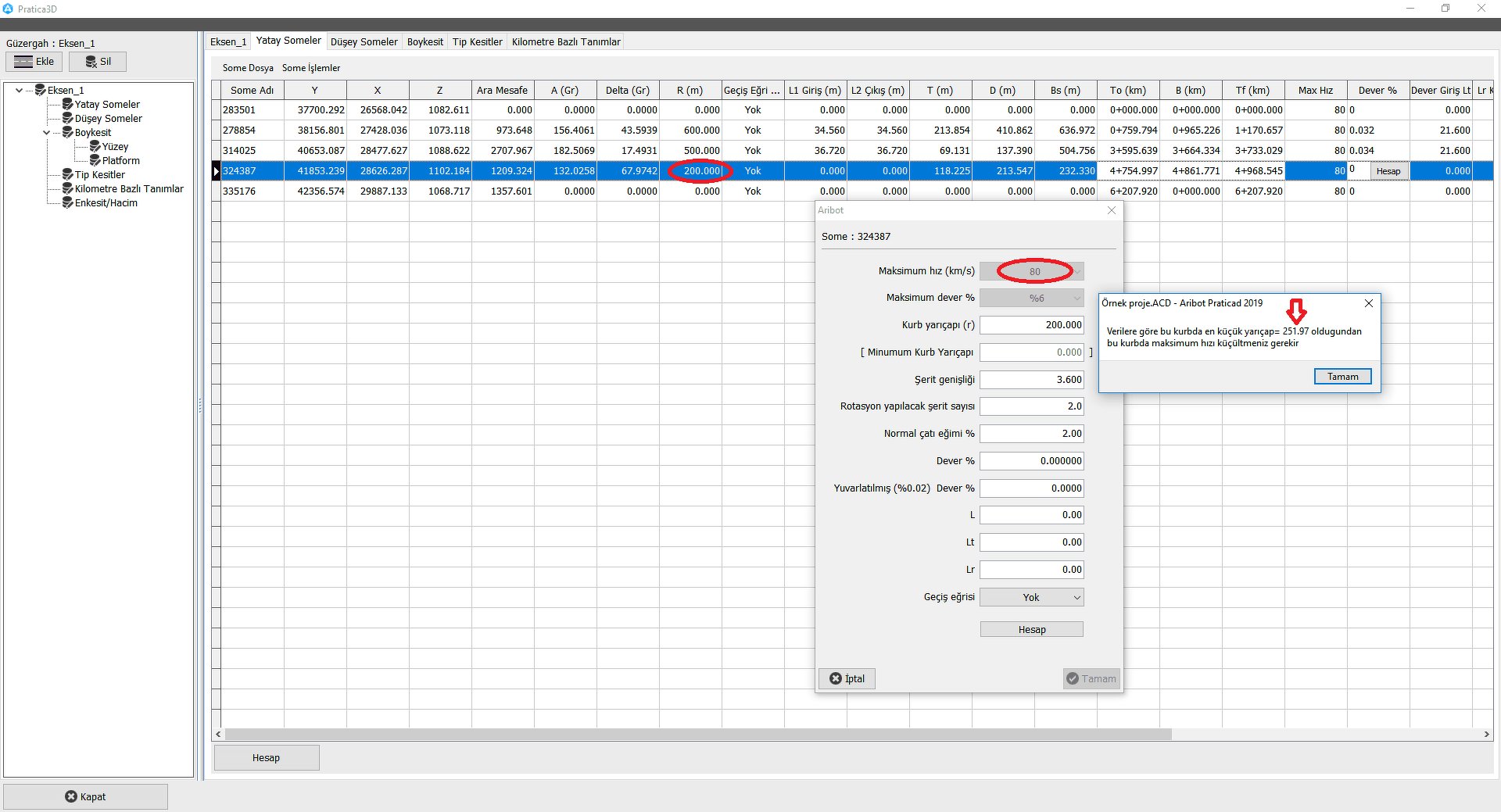Image resolution: width=1501 pixels, height=812 pixels.
Task: Click the Kurb yarıçapı (r) input field
Action: 1031,325
